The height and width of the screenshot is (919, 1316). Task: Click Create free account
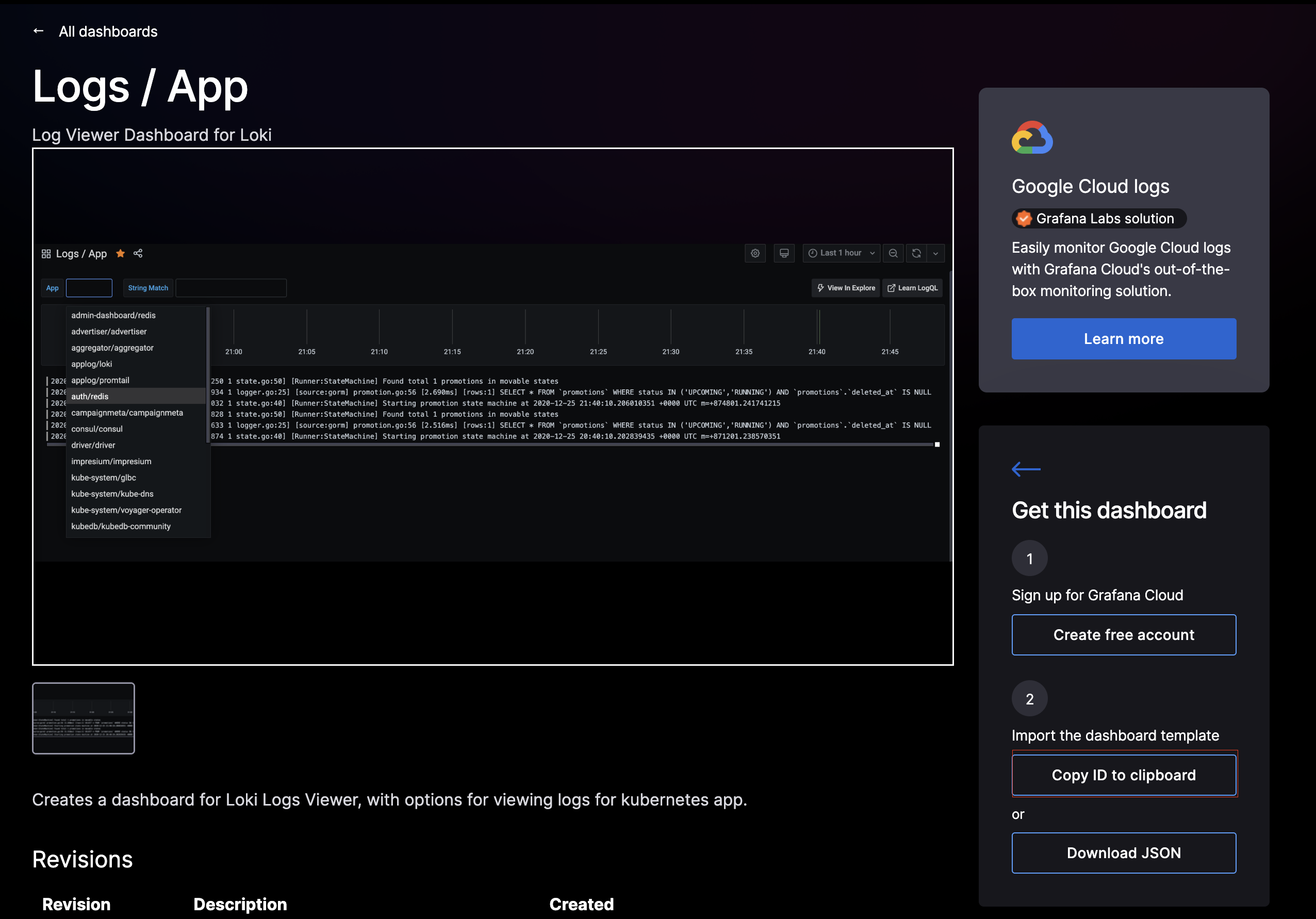[x=1124, y=635]
